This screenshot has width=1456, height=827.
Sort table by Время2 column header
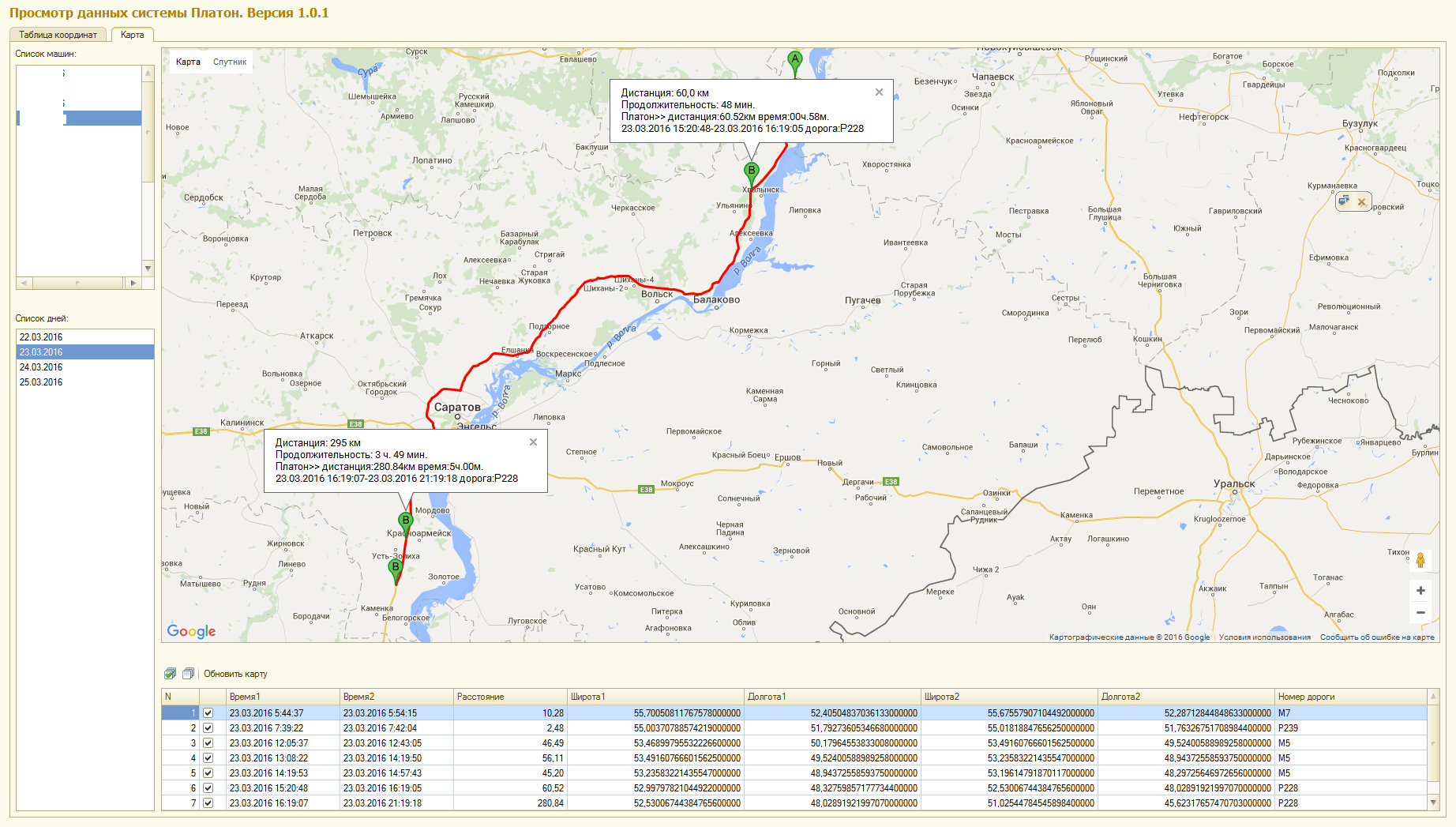396,697
